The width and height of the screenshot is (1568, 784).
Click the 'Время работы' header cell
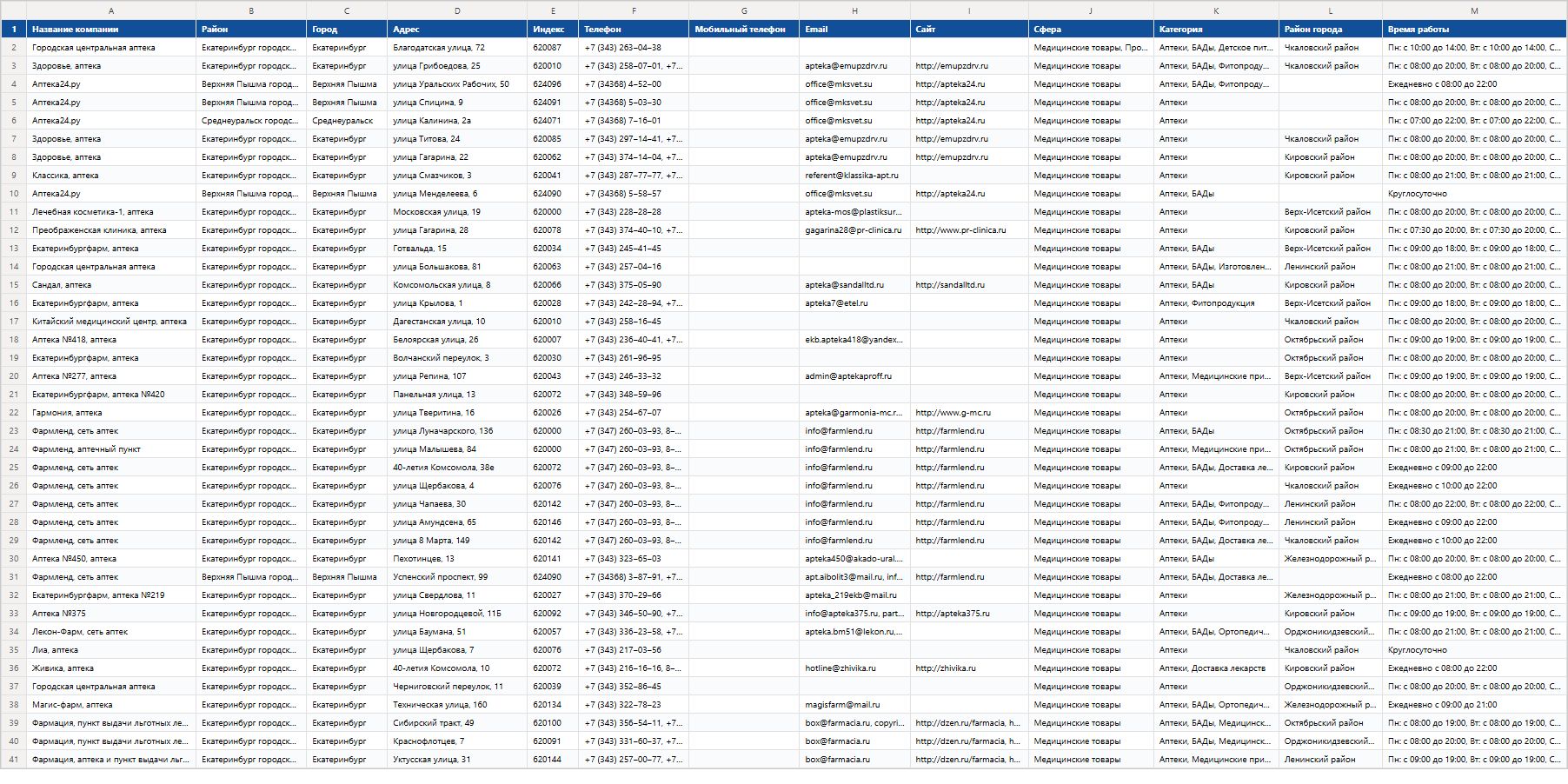coord(1474,29)
